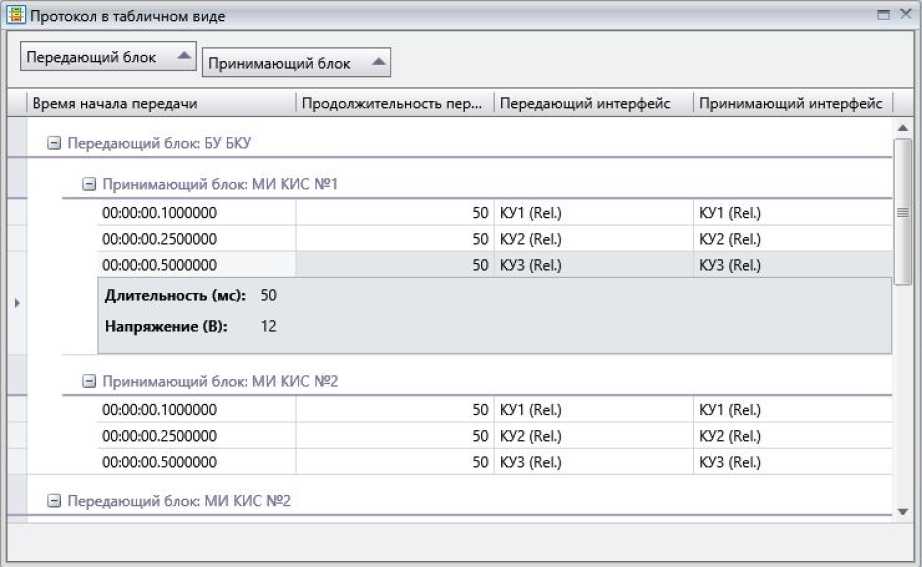The height and width of the screenshot is (567, 922).
Task: Click the current row indicator arrow
Action: 17,303
